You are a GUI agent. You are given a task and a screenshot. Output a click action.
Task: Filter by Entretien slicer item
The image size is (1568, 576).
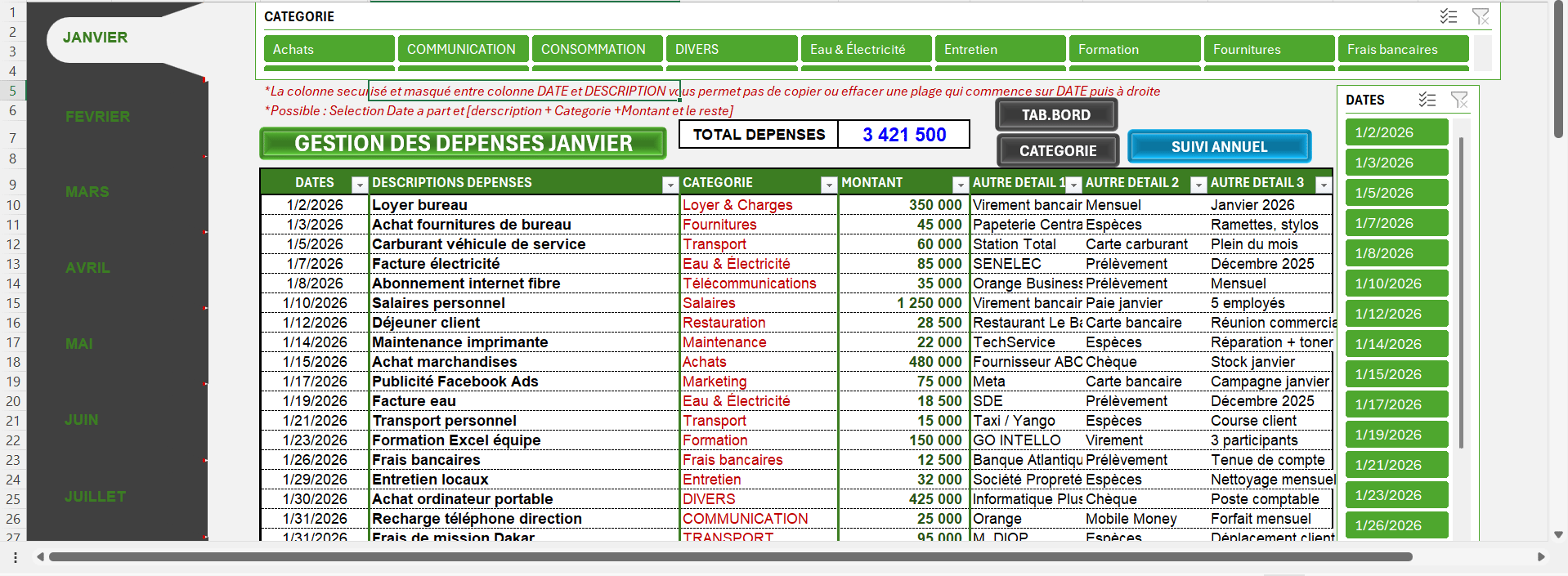click(1001, 49)
